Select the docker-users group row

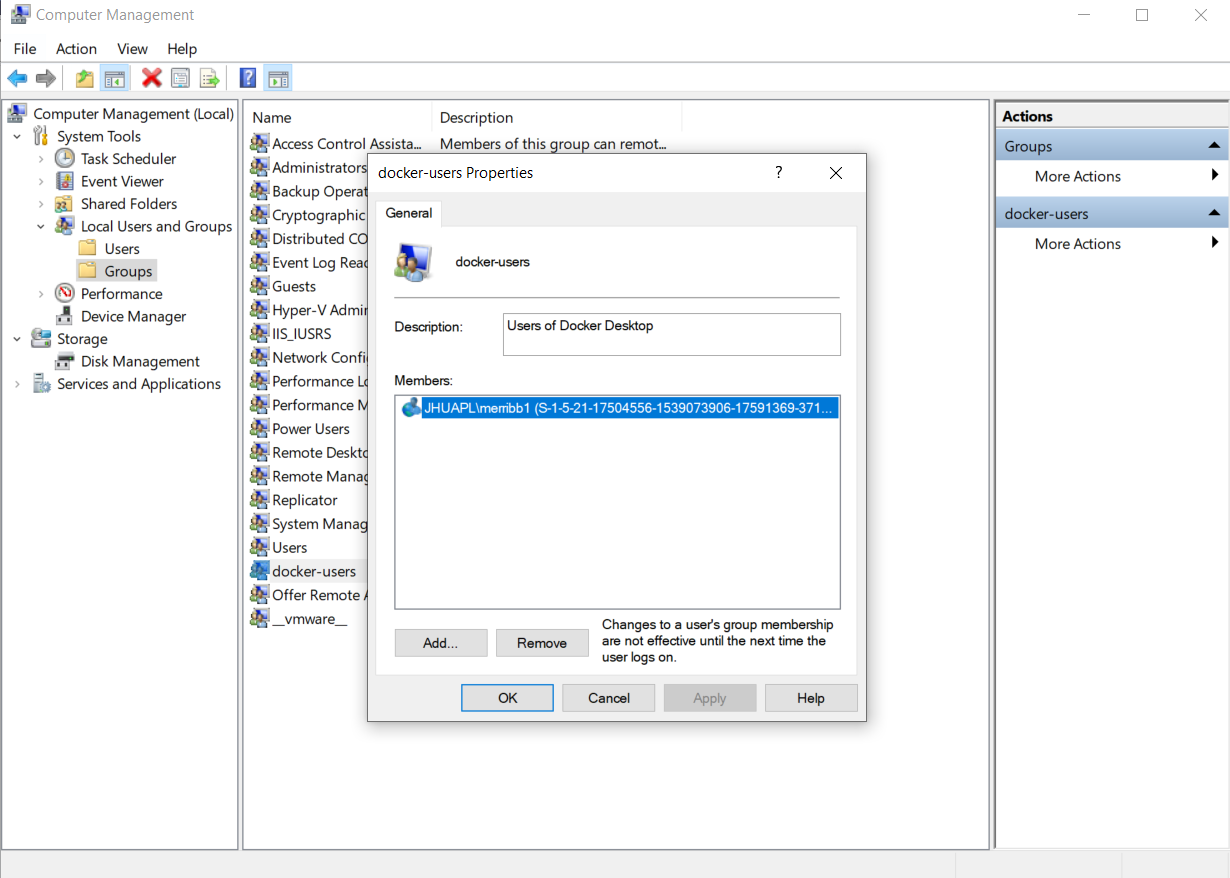[x=314, y=572]
